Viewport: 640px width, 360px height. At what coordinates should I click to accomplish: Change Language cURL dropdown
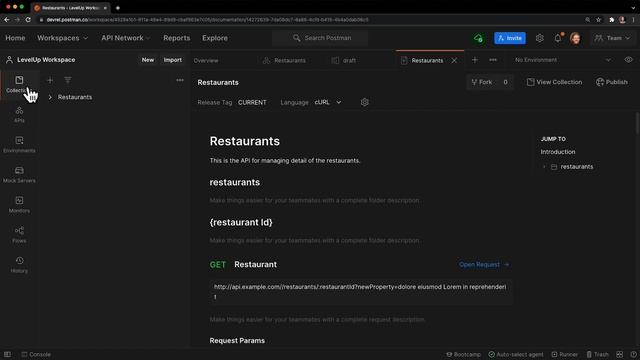pos(328,102)
